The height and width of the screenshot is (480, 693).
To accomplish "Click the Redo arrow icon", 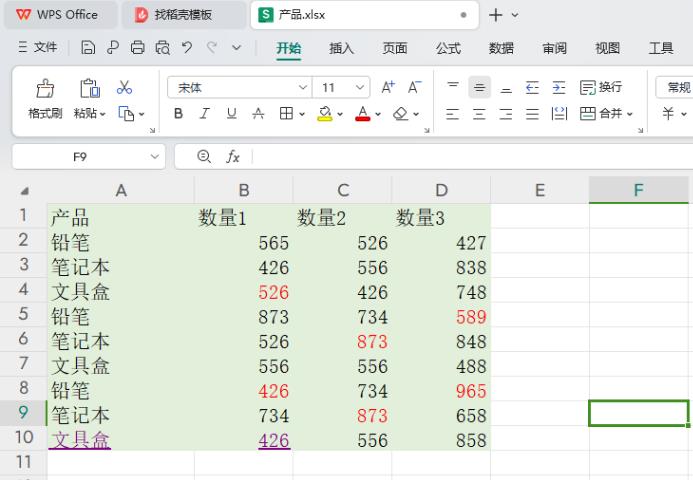I will (x=212, y=47).
